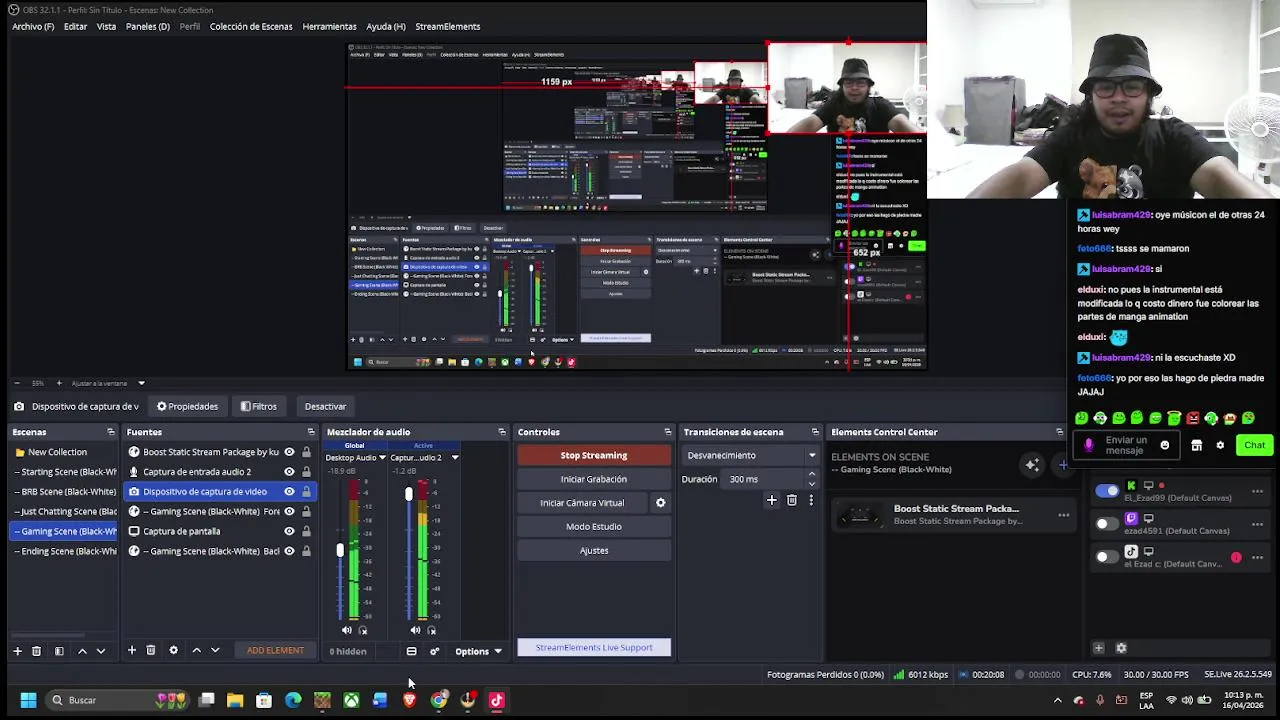Toggle audio mixer layout icon next to hidden count
1280x720 pixels.
click(411, 652)
